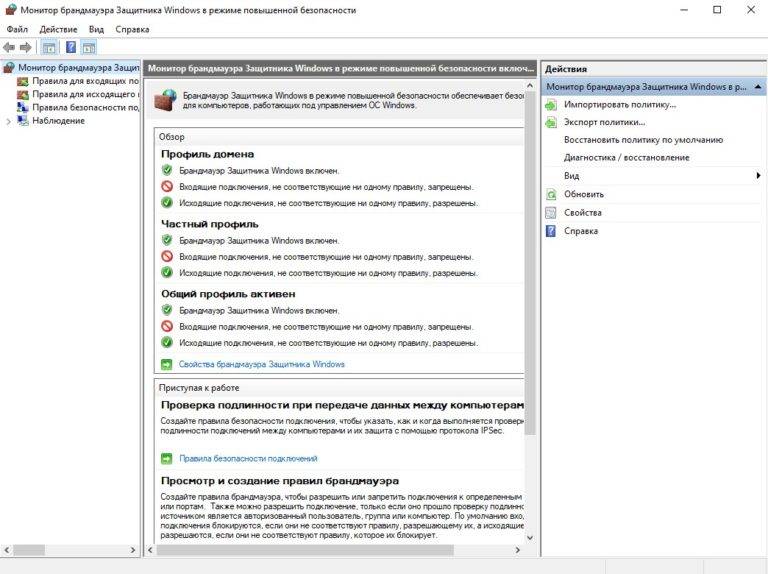
Task: Click the center pane horizontal scroll right arrow
Action: click(x=517, y=550)
